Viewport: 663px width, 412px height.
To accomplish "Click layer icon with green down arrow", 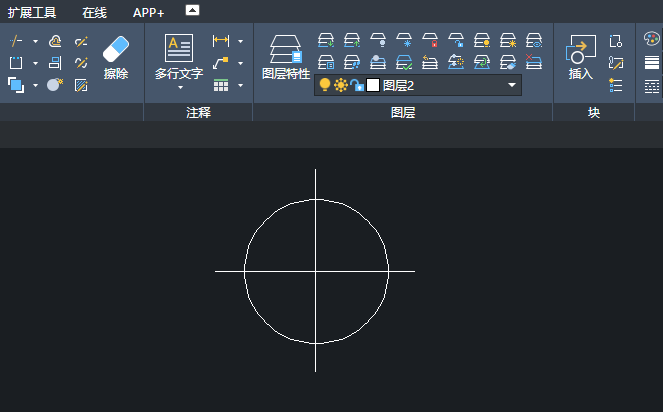I will [326, 41].
